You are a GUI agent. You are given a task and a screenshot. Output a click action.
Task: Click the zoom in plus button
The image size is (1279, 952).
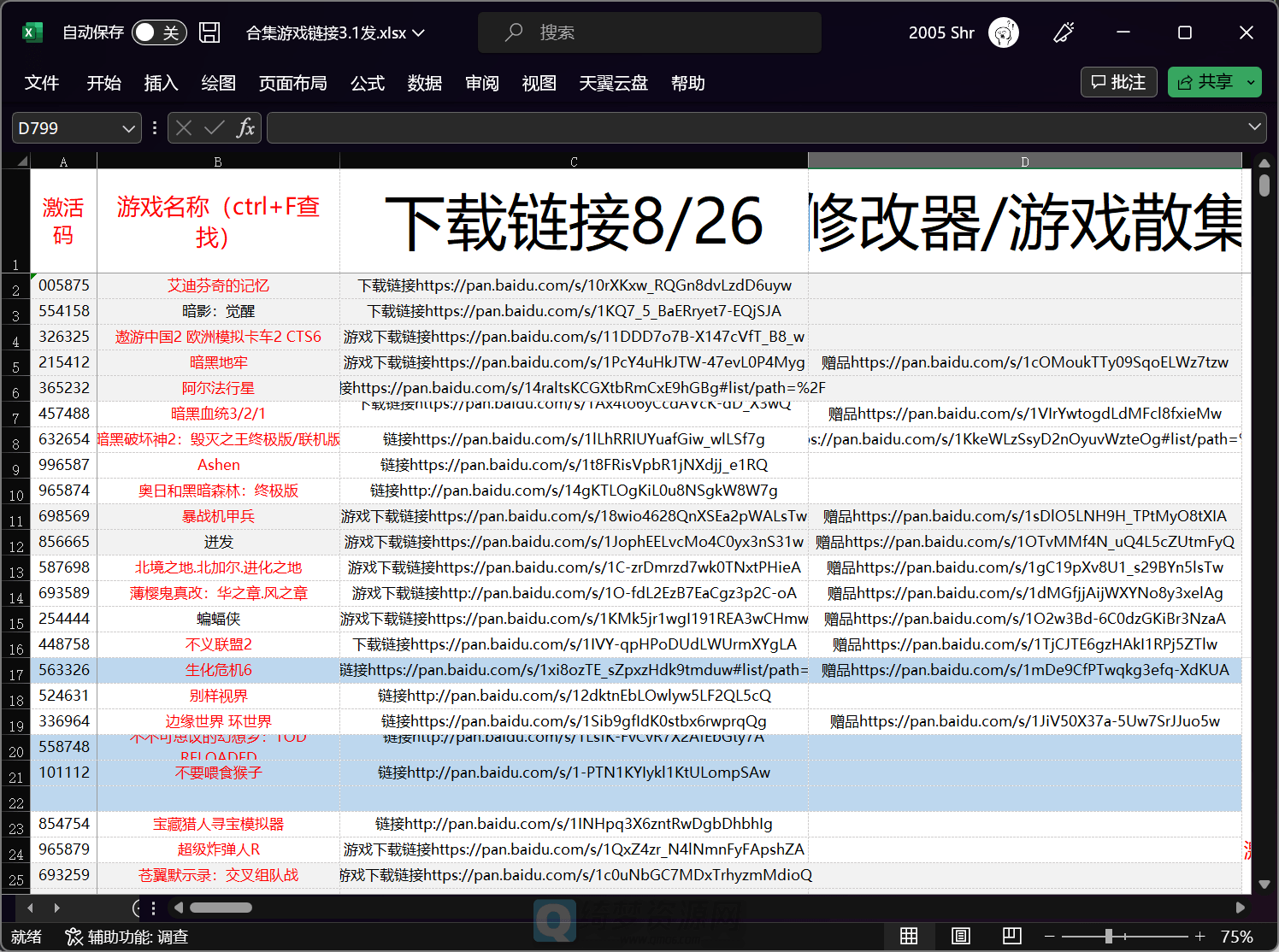coord(1200,937)
